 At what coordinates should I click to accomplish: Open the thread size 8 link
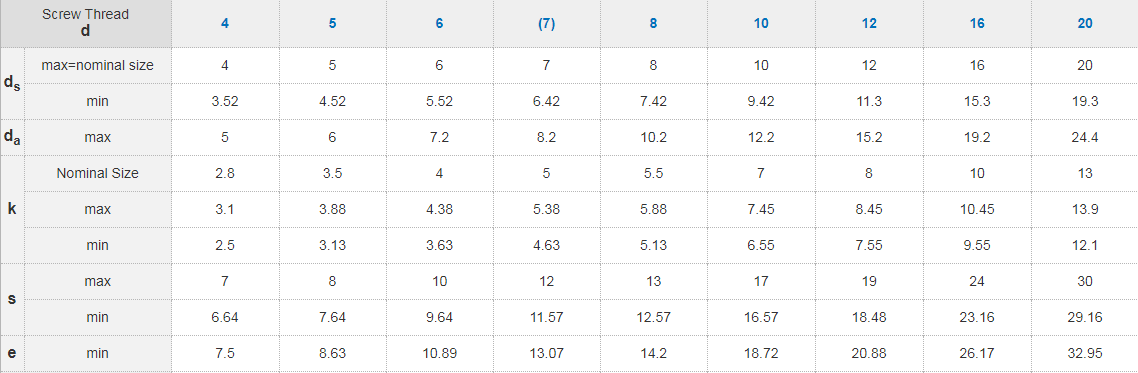point(653,23)
